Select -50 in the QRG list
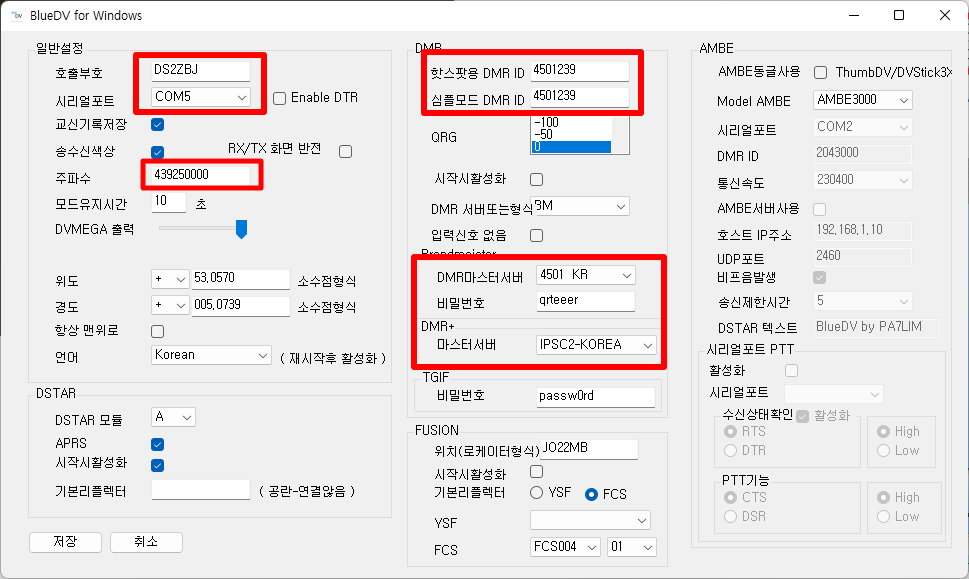 (572, 135)
